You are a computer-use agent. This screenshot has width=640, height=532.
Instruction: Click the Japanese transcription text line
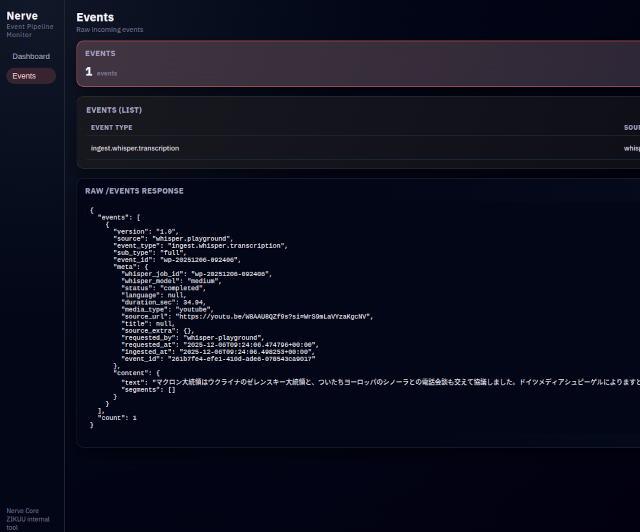(x=380, y=381)
